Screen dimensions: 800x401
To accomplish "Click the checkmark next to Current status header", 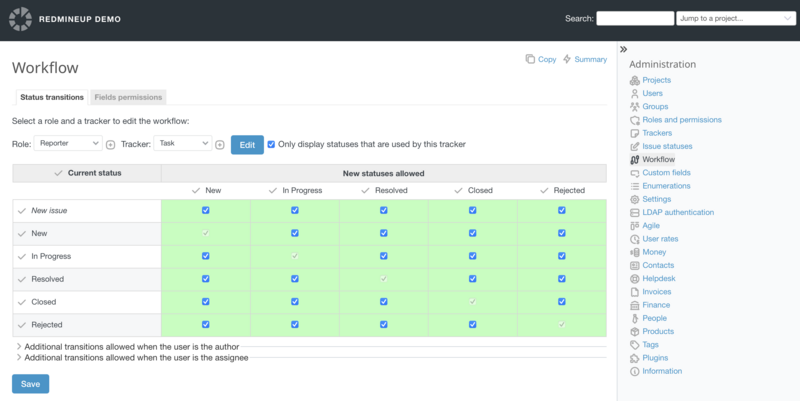I will (58, 173).
